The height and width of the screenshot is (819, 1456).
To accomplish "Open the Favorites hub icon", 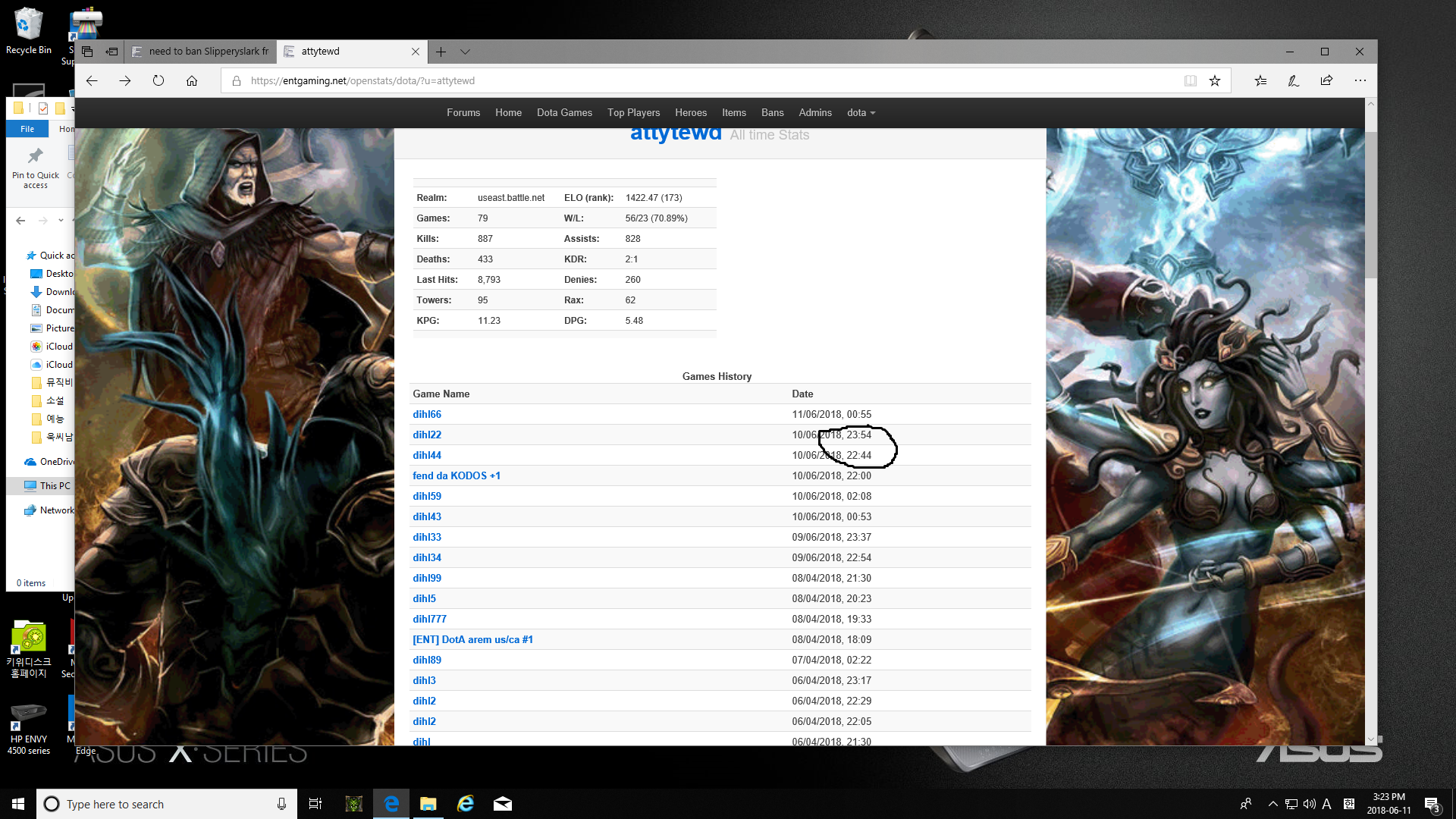I will [x=1260, y=81].
